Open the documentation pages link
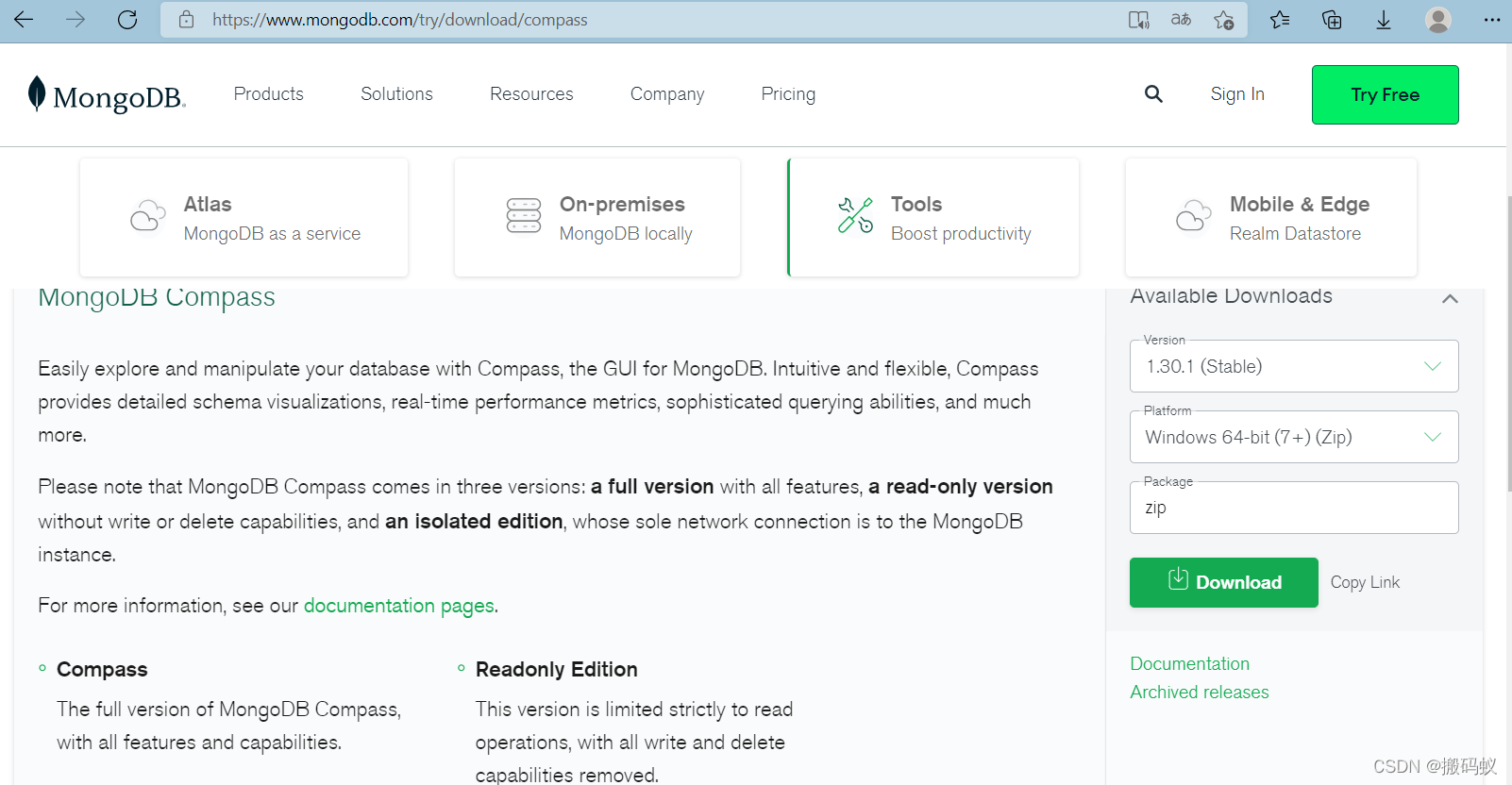The height and width of the screenshot is (785, 1512). (399, 606)
